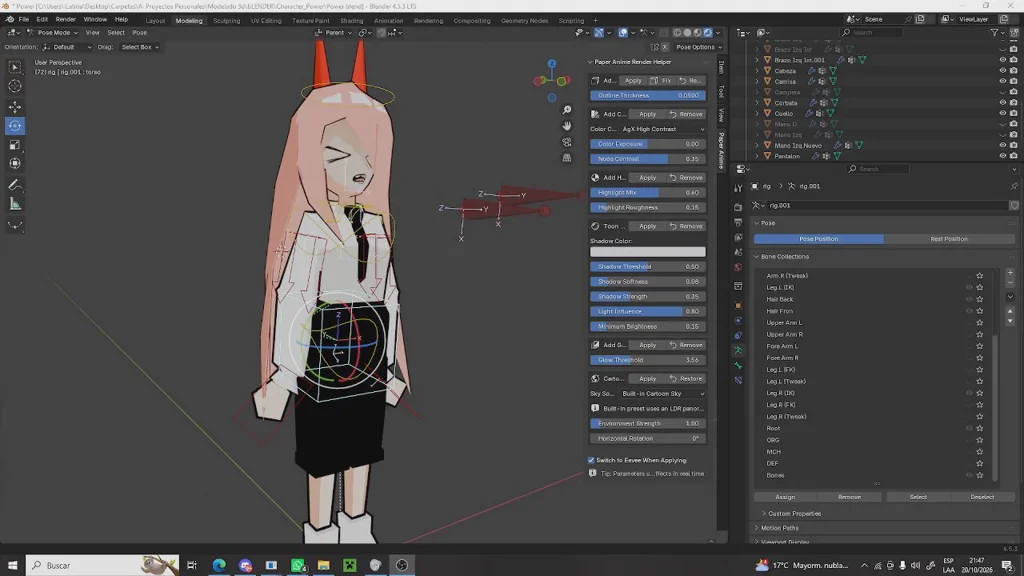Screen dimensions: 1024x576
Task: Activate the Scale tool
Action: click(15, 145)
